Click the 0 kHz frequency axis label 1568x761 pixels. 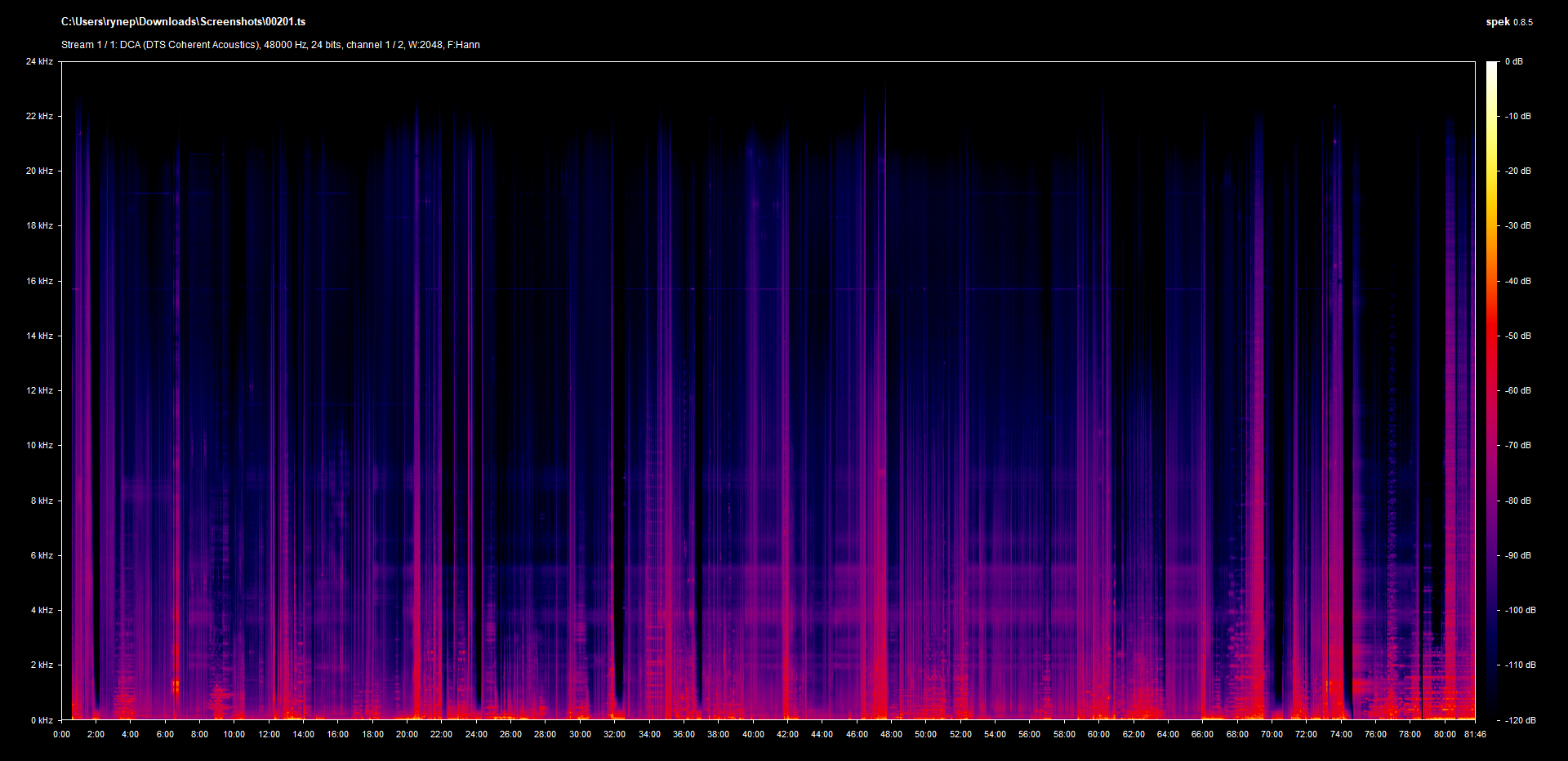pyautogui.click(x=42, y=720)
